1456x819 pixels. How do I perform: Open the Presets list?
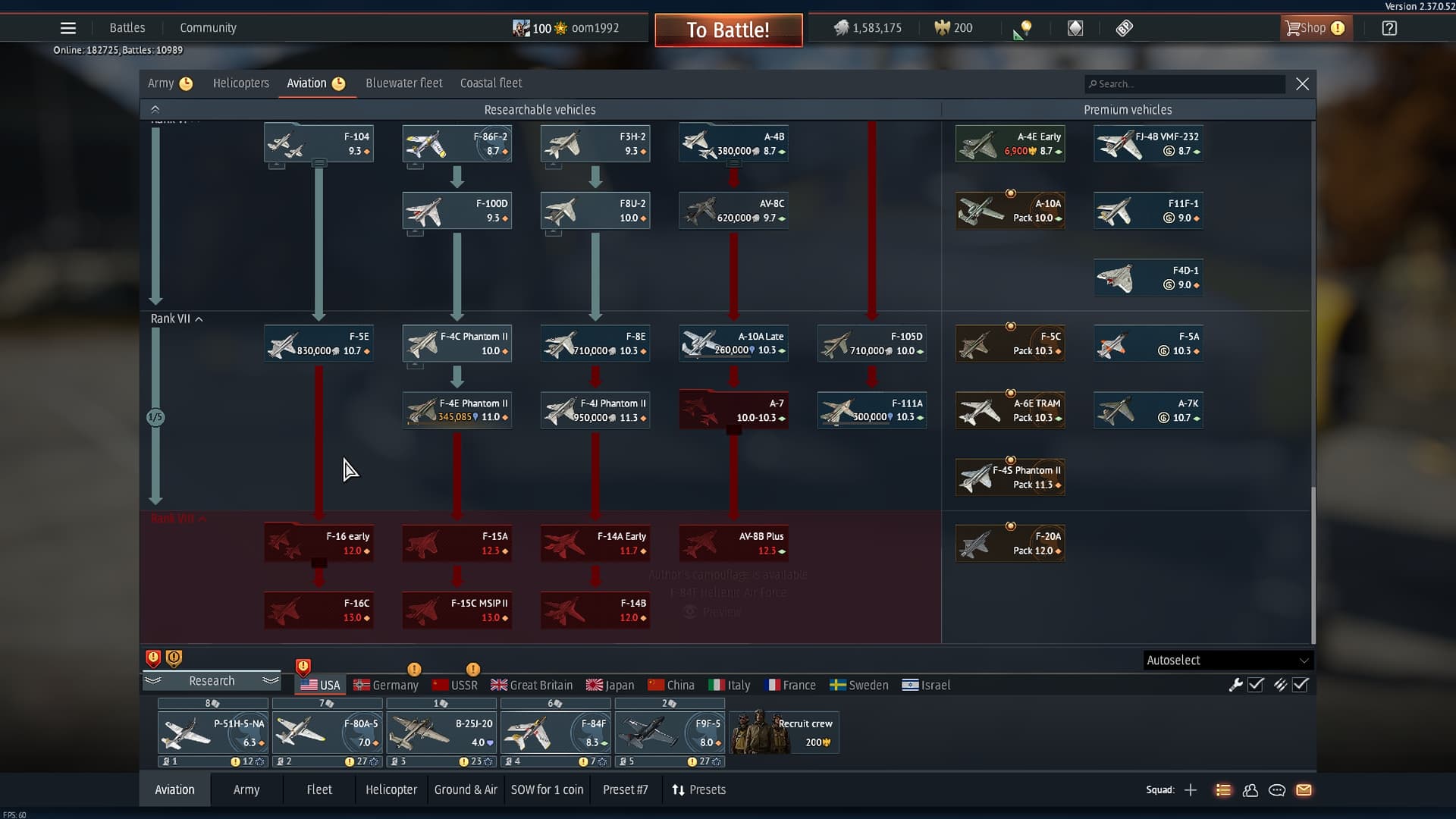click(x=698, y=790)
